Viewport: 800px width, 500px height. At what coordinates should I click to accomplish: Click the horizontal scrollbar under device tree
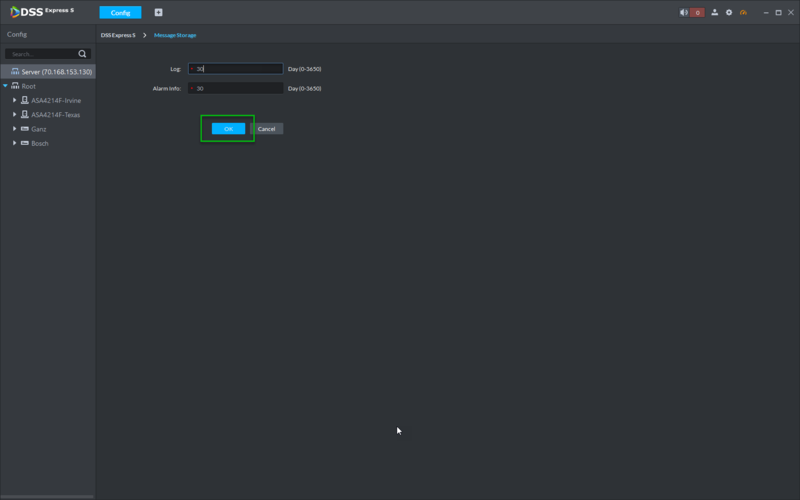point(47,496)
